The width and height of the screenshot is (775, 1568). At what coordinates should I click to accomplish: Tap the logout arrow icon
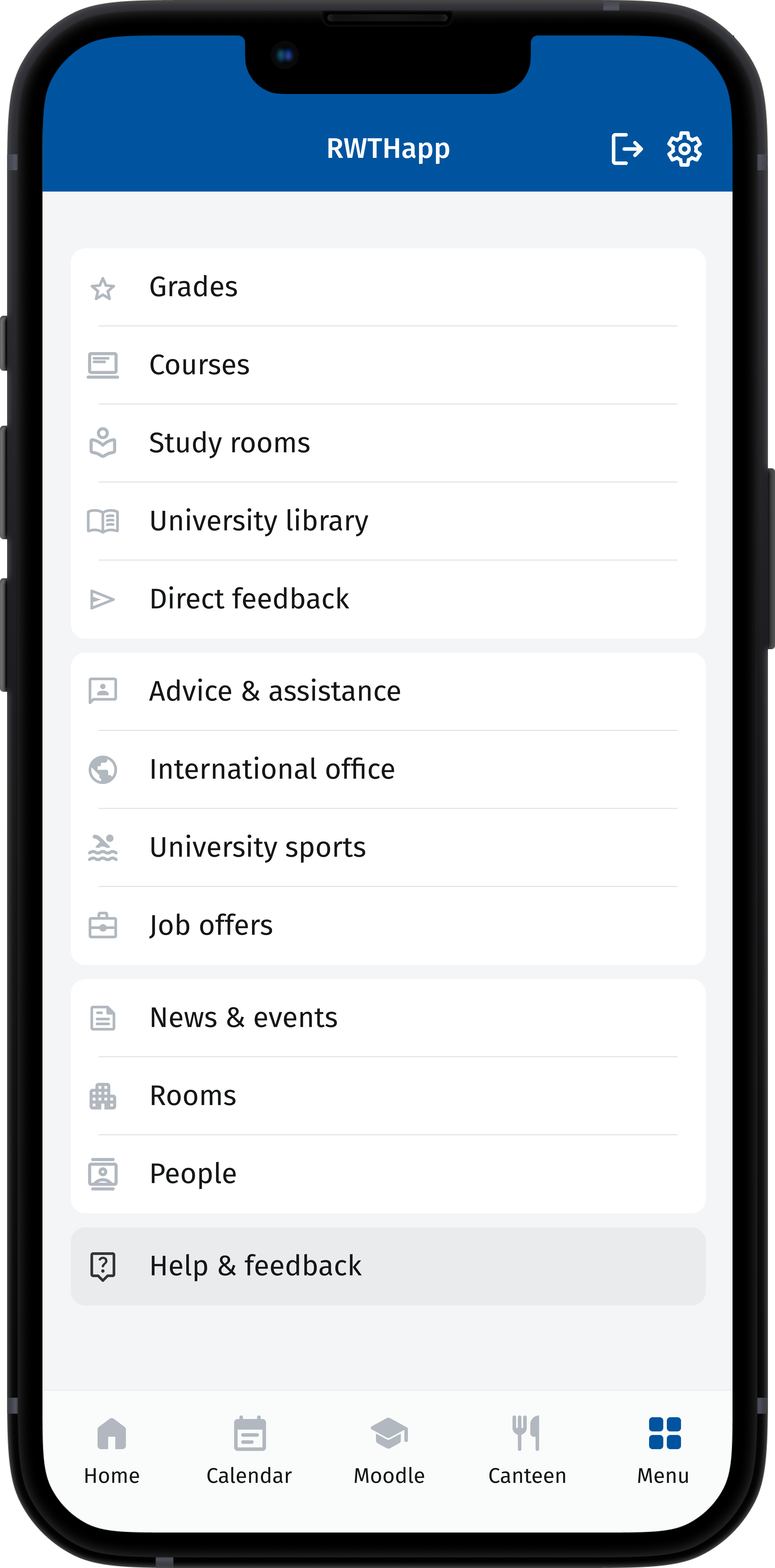627,148
